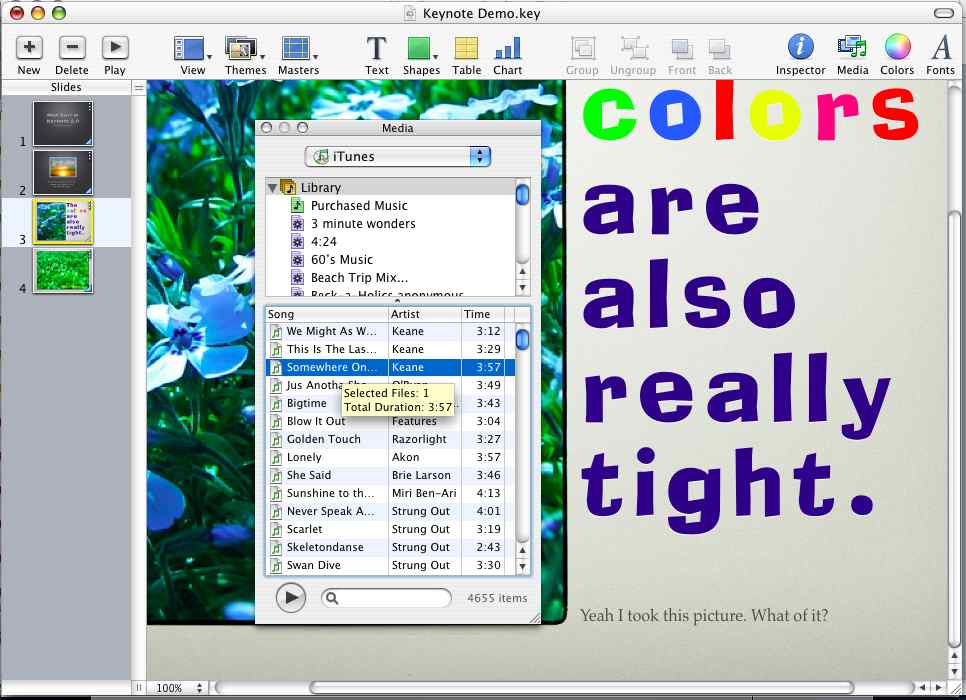Select the Bigtime song icon
This screenshot has height=700, width=966.
pos(276,404)
